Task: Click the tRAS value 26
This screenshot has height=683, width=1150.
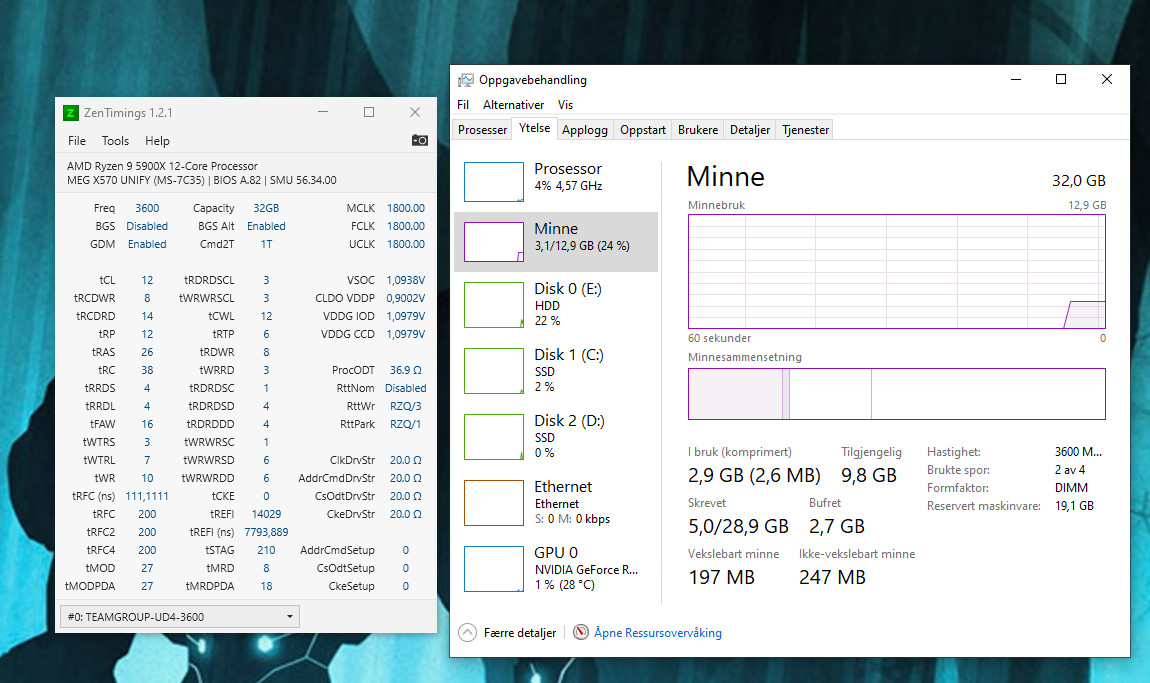Action: (x=147, y=352)
